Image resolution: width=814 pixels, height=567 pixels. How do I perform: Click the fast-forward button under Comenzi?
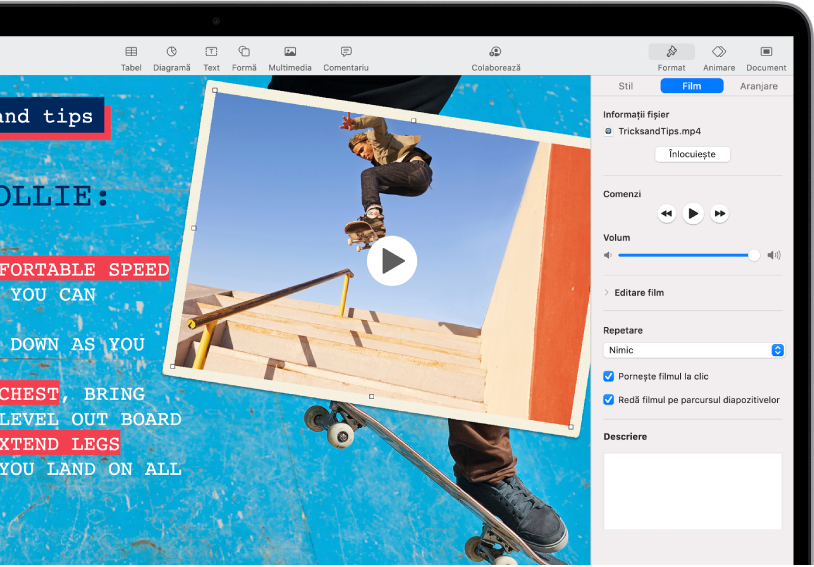tap(719, 214)
